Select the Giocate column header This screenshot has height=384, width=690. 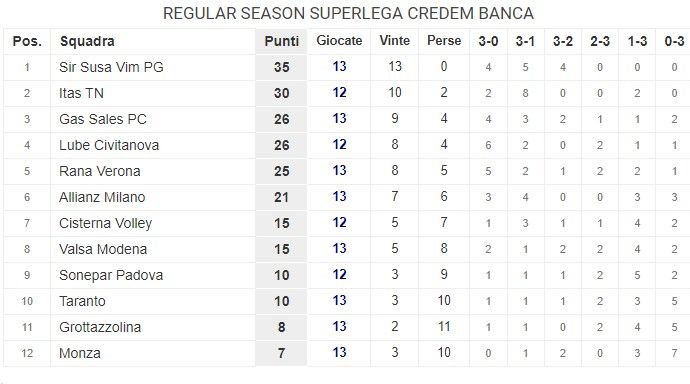[x=339, y=40]
